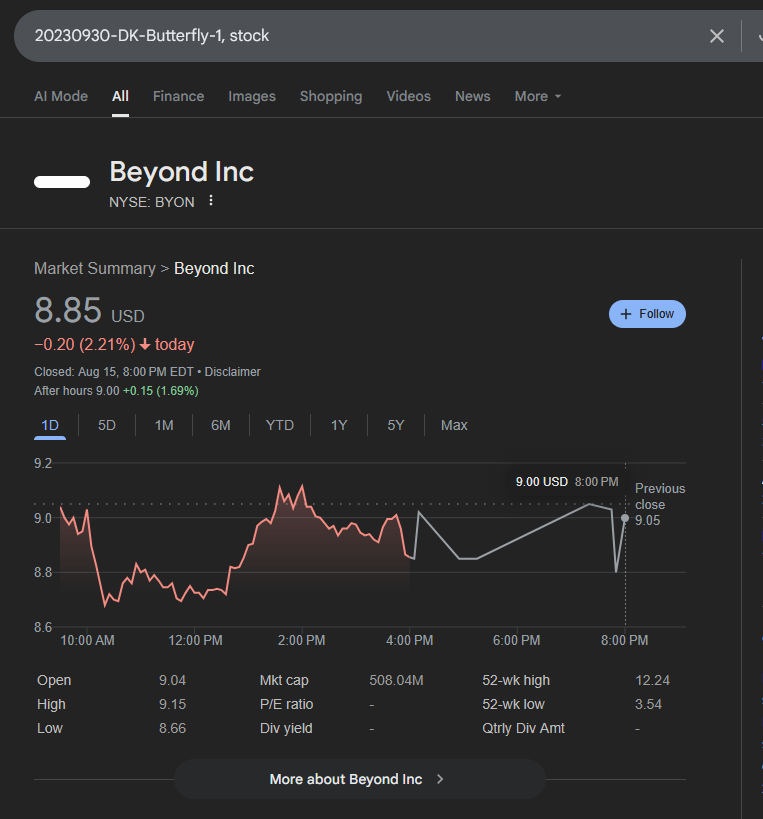
Task: Click the 8:00 PM chart point marker
Action: (625, 518)
